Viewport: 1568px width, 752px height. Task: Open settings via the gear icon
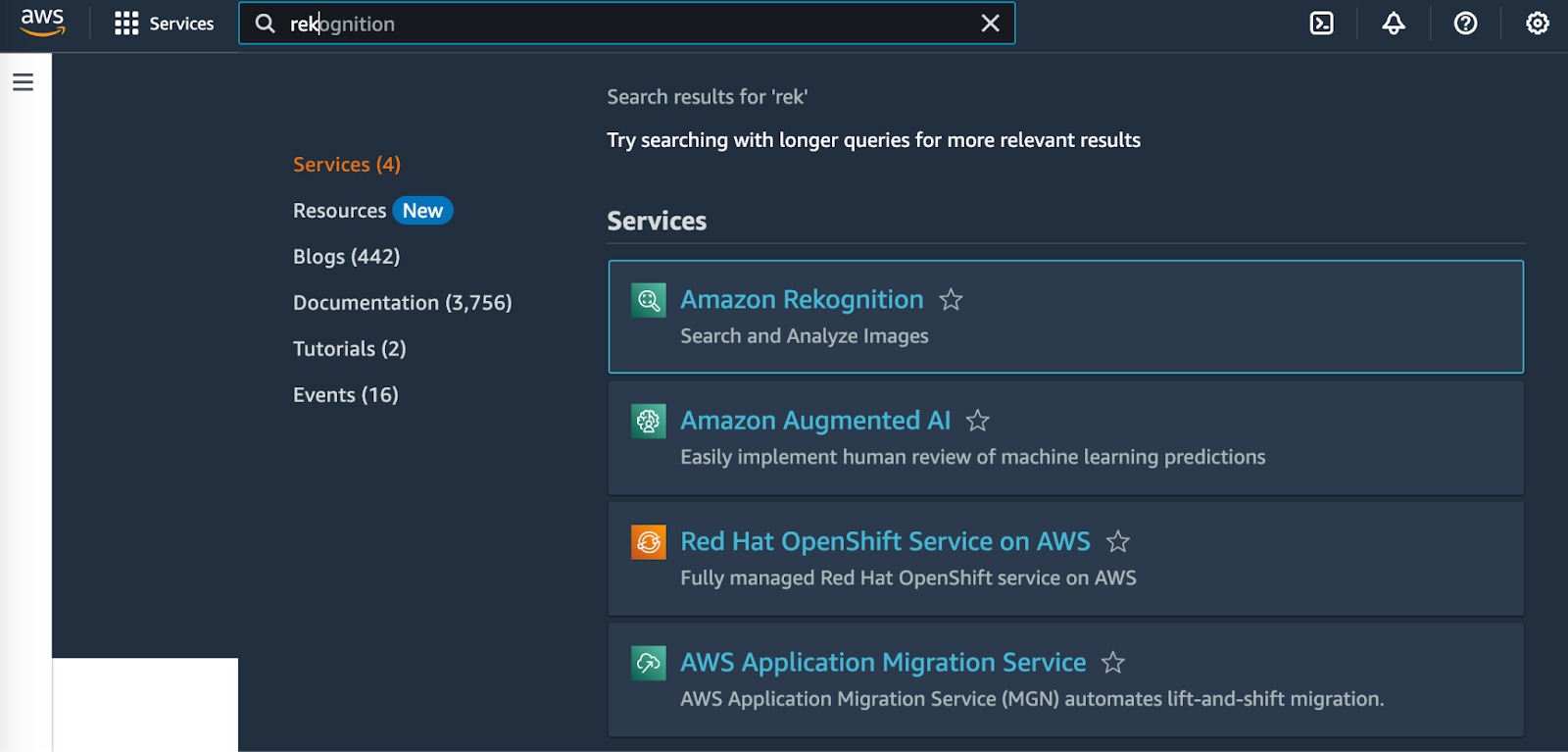click(x=1537, y=24)
